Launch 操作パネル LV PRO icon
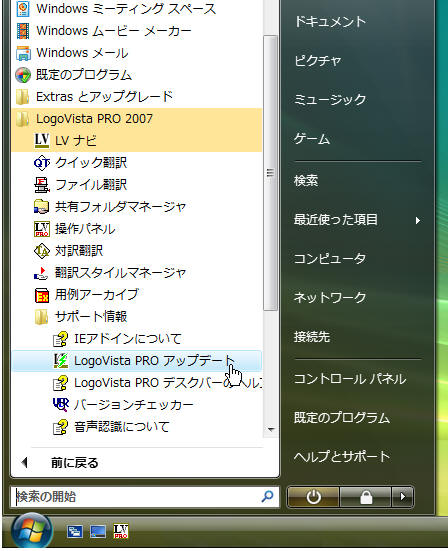The image size is (448, 551). pos(42,229)
